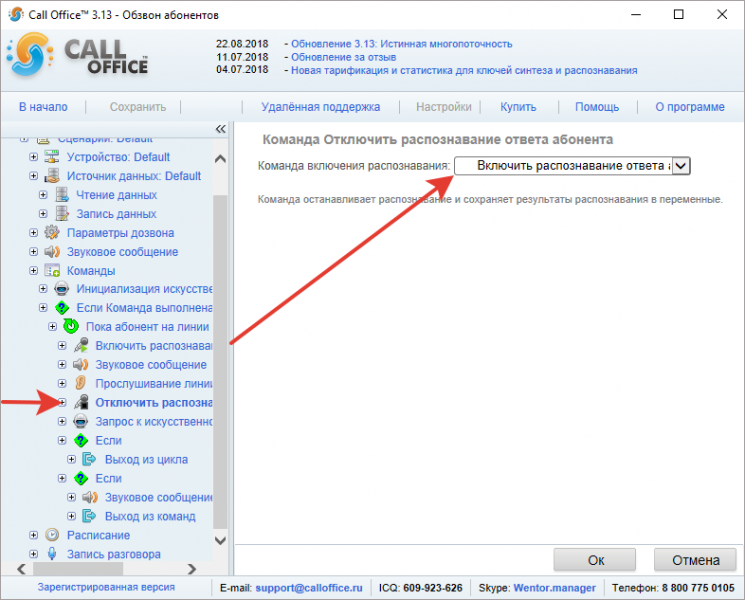Viewport: 745px width, 600px height.
Task: Click the ear icon for Прослушивание линии
Action: pyautogui.click(x=80, y=383)
